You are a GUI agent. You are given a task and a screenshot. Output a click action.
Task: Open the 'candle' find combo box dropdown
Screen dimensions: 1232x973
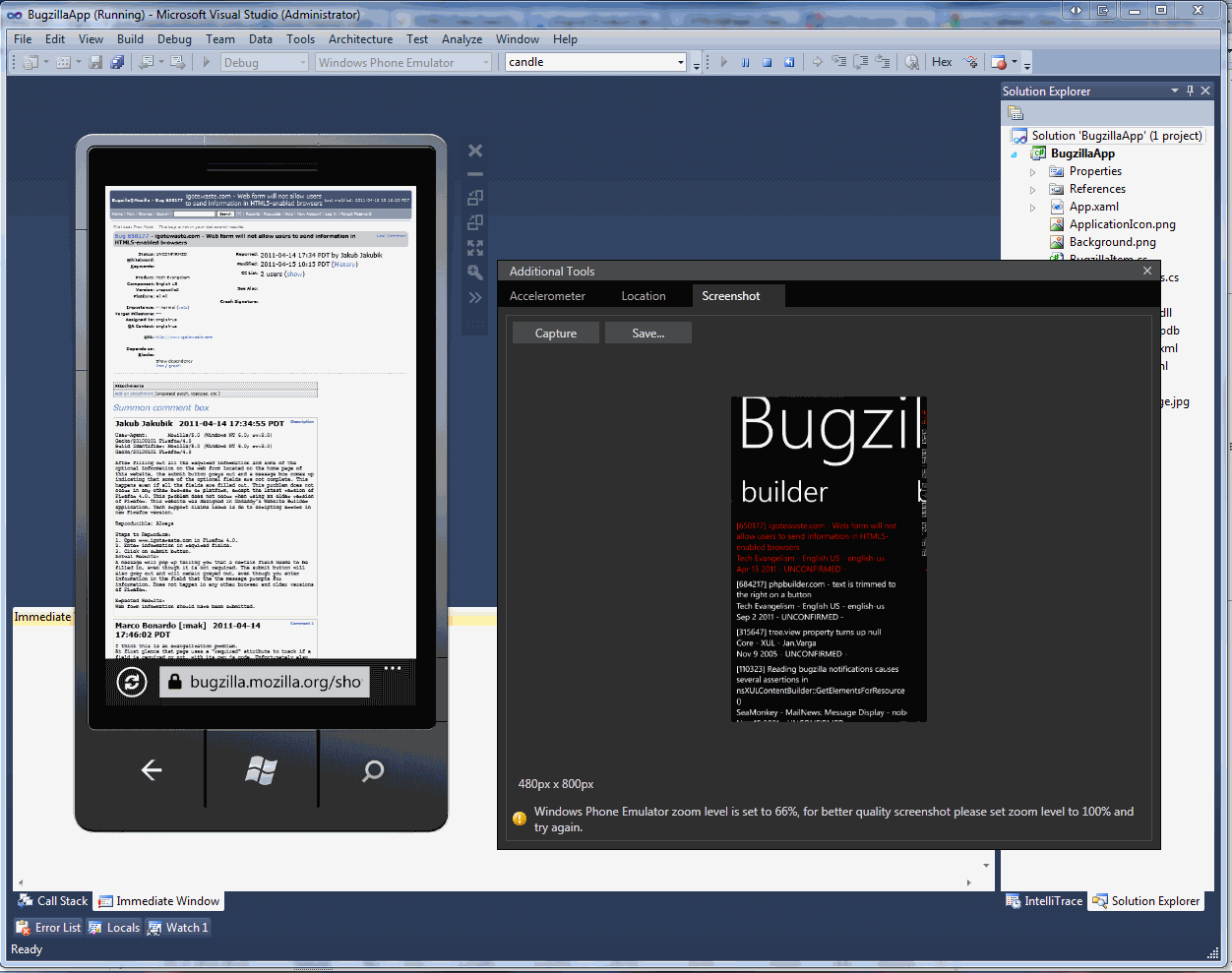pyautogui.click(x=680, y=62)
